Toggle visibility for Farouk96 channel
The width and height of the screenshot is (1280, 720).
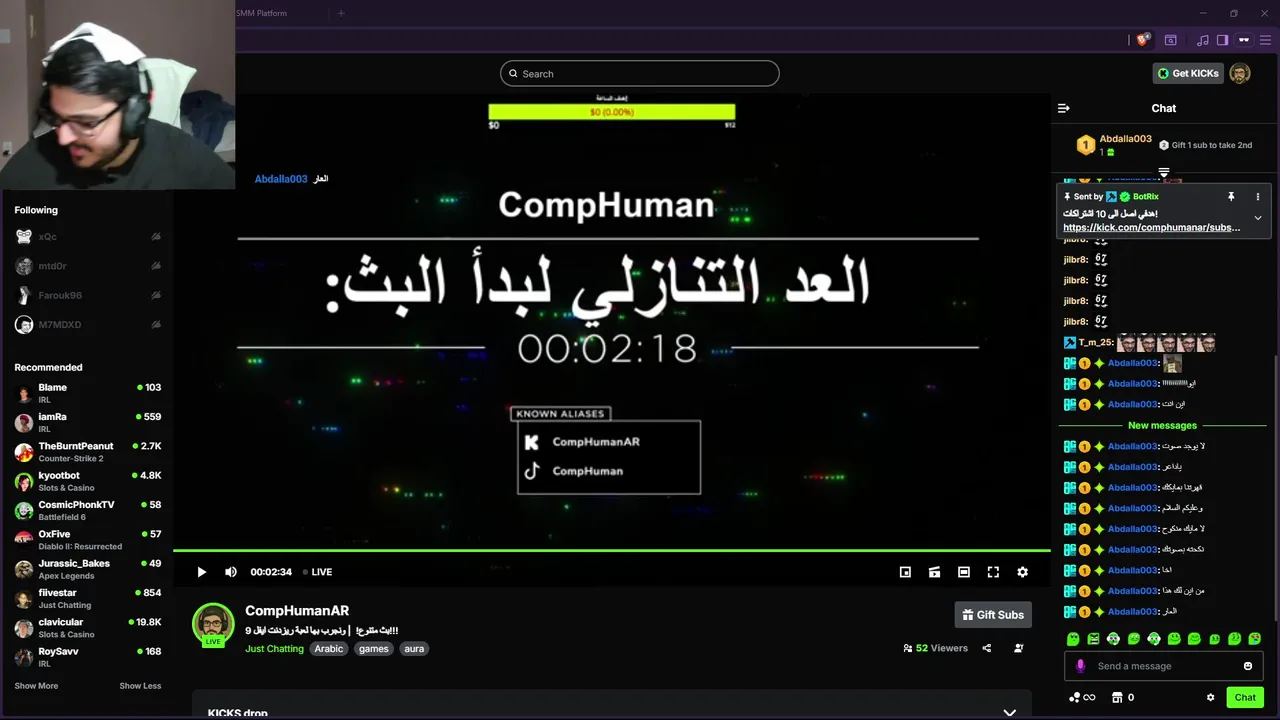pos(156,296)
